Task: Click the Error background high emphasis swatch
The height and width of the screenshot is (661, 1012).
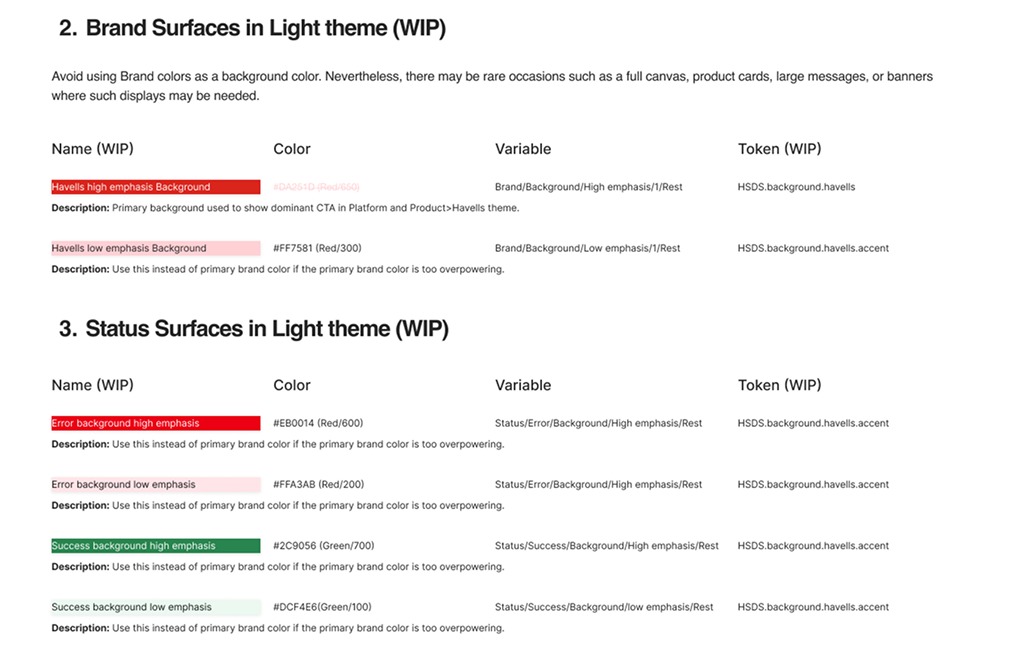Action: click(156, 423)
